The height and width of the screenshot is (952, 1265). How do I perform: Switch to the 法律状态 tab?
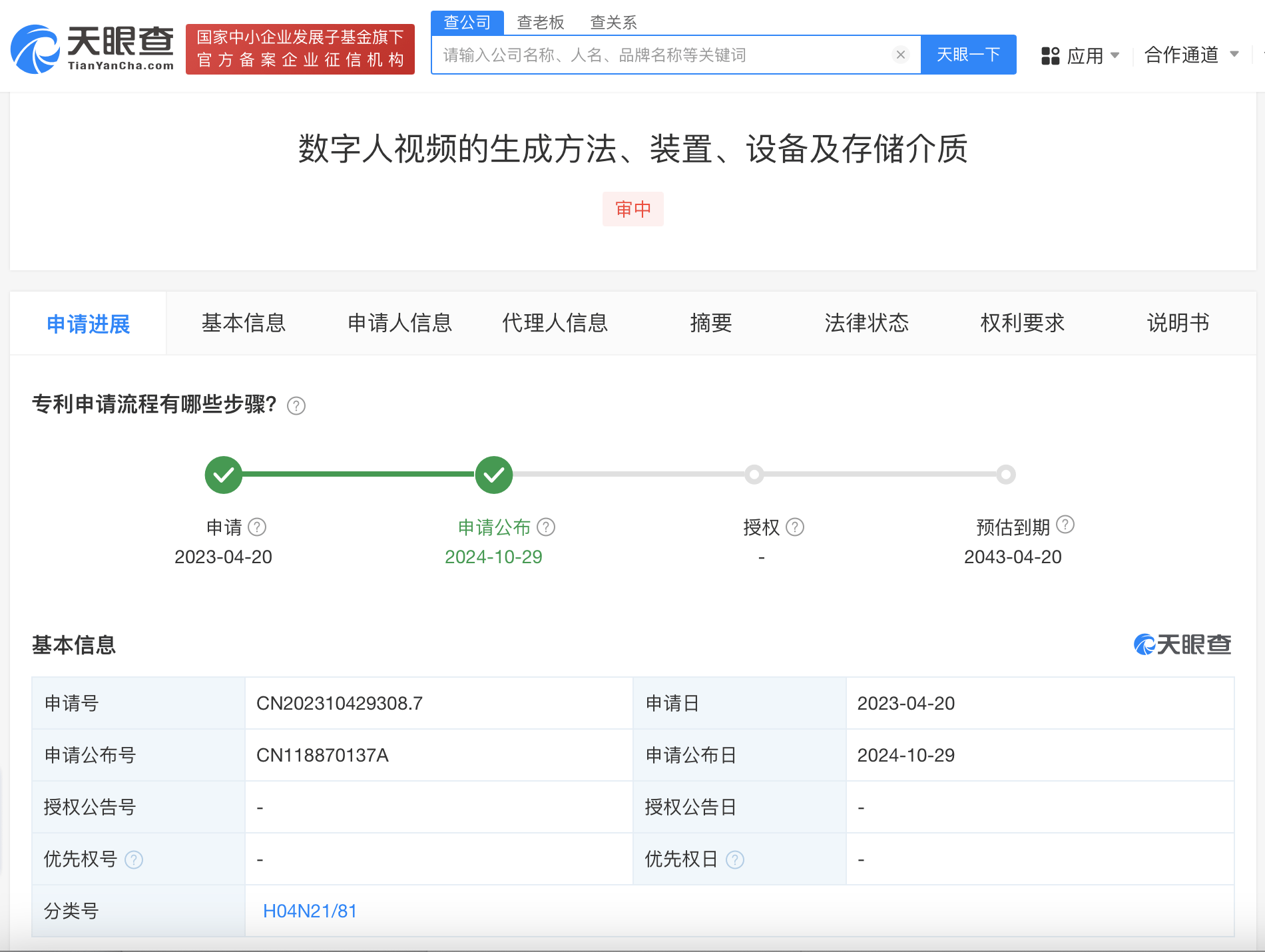867,323
